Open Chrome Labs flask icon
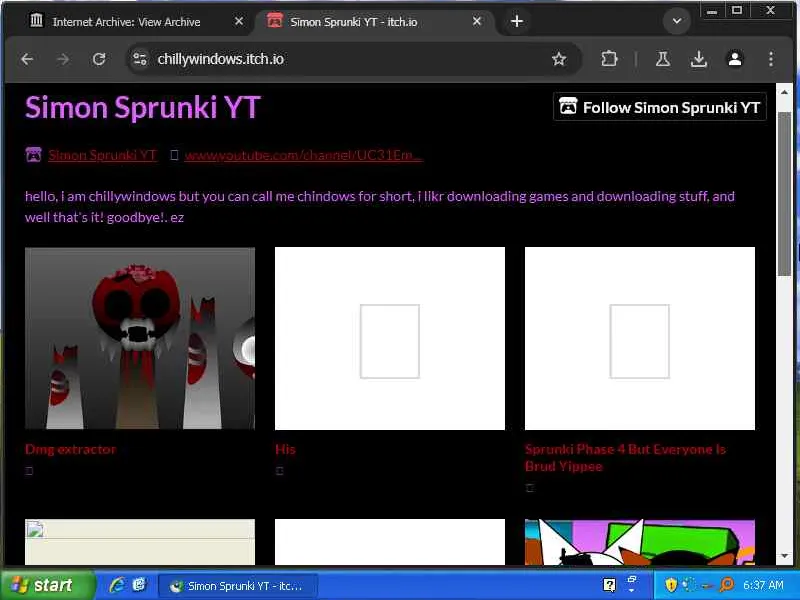800x600 pixels. coord(663,59)
